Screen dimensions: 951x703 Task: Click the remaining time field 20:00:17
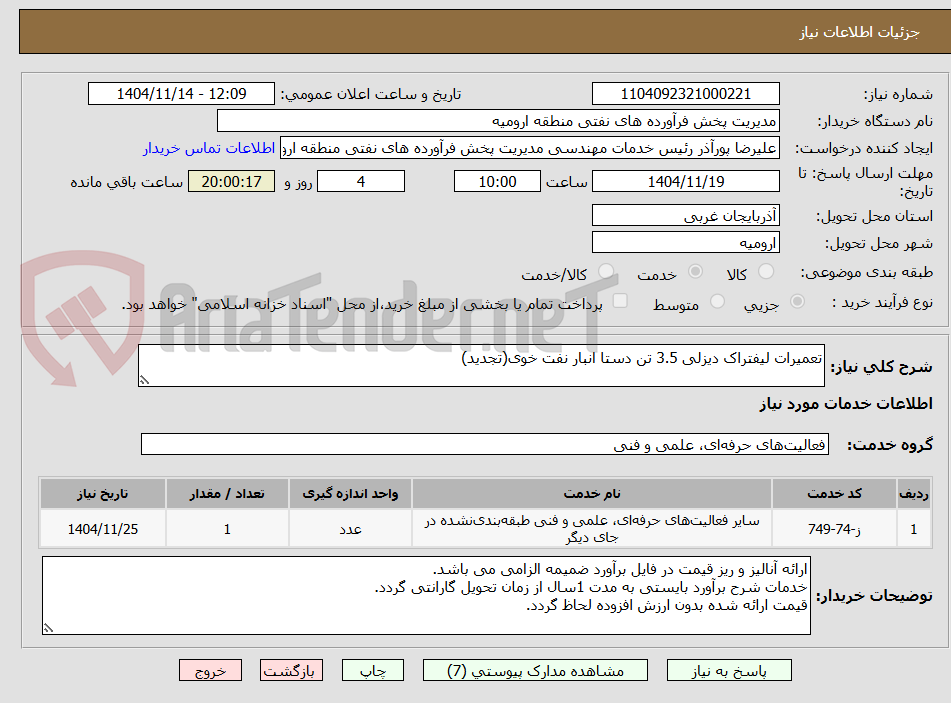click(231, 181)
